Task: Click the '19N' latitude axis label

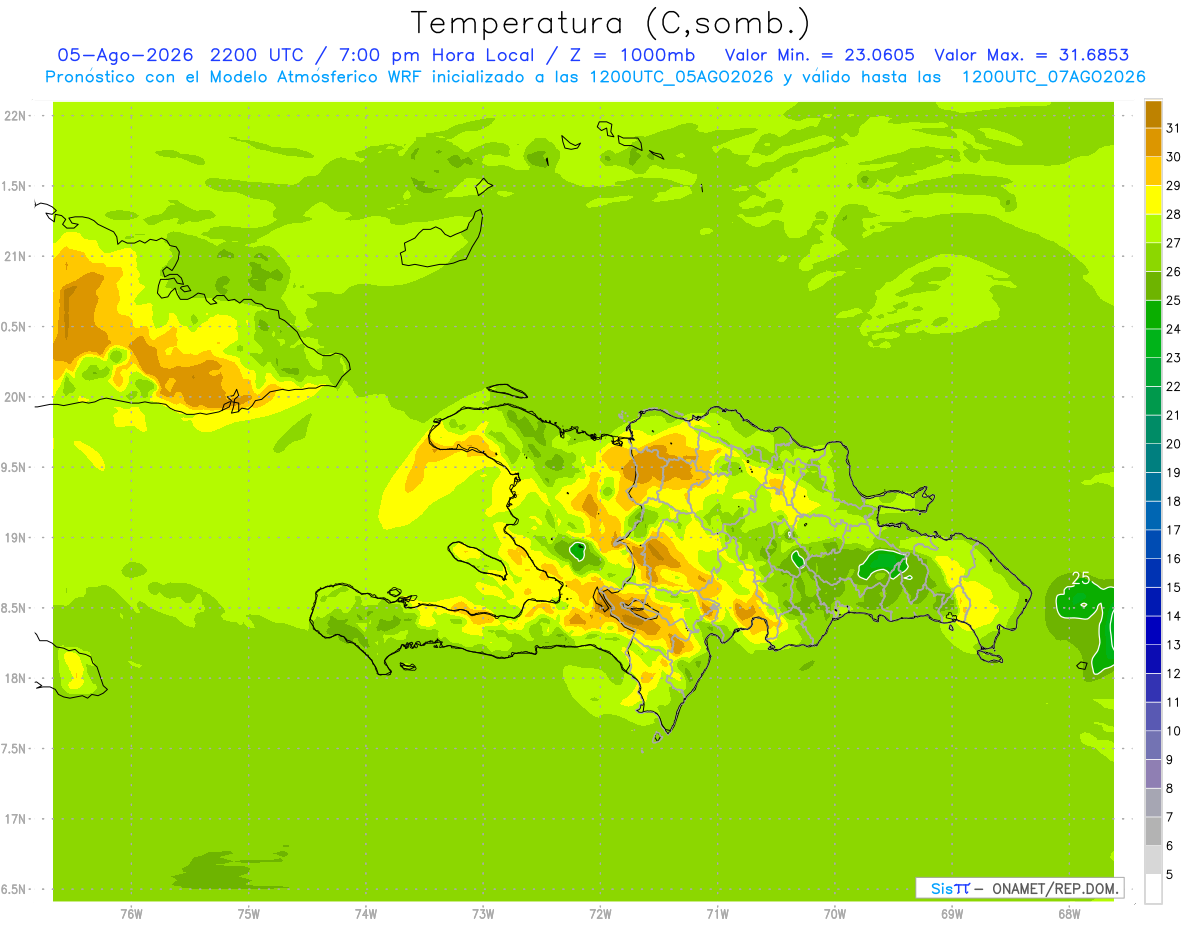Action: (x=17, y=537)
